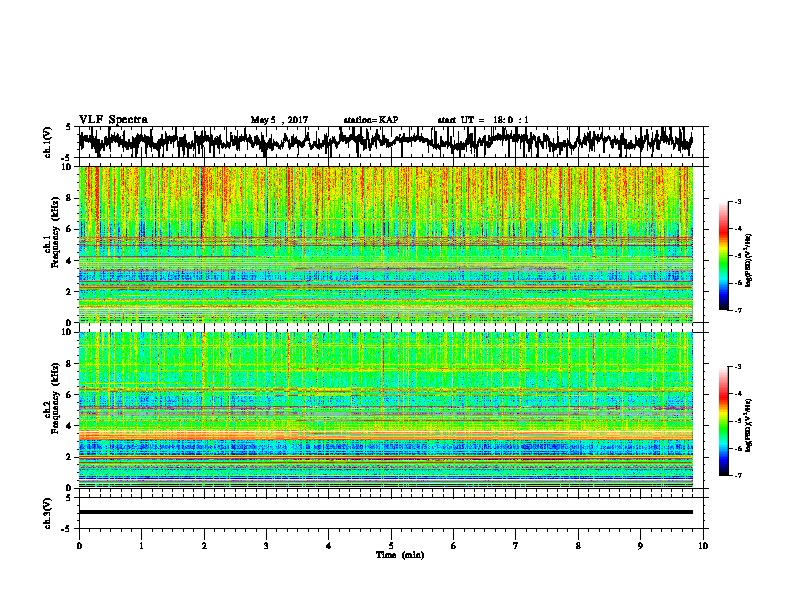This screenshot has width=792, height=612.
Task: Click the ch.1 frequency tick label '6'
Action: point(70,229)
